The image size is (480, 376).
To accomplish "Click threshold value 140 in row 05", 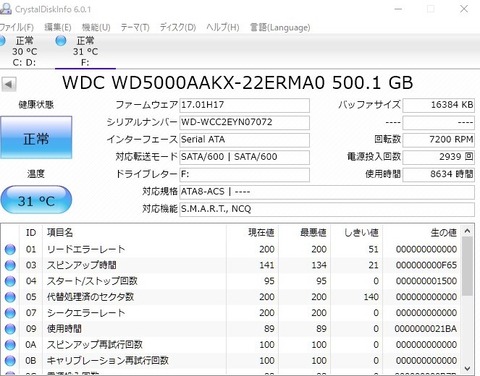I will [x=371, y=297].
